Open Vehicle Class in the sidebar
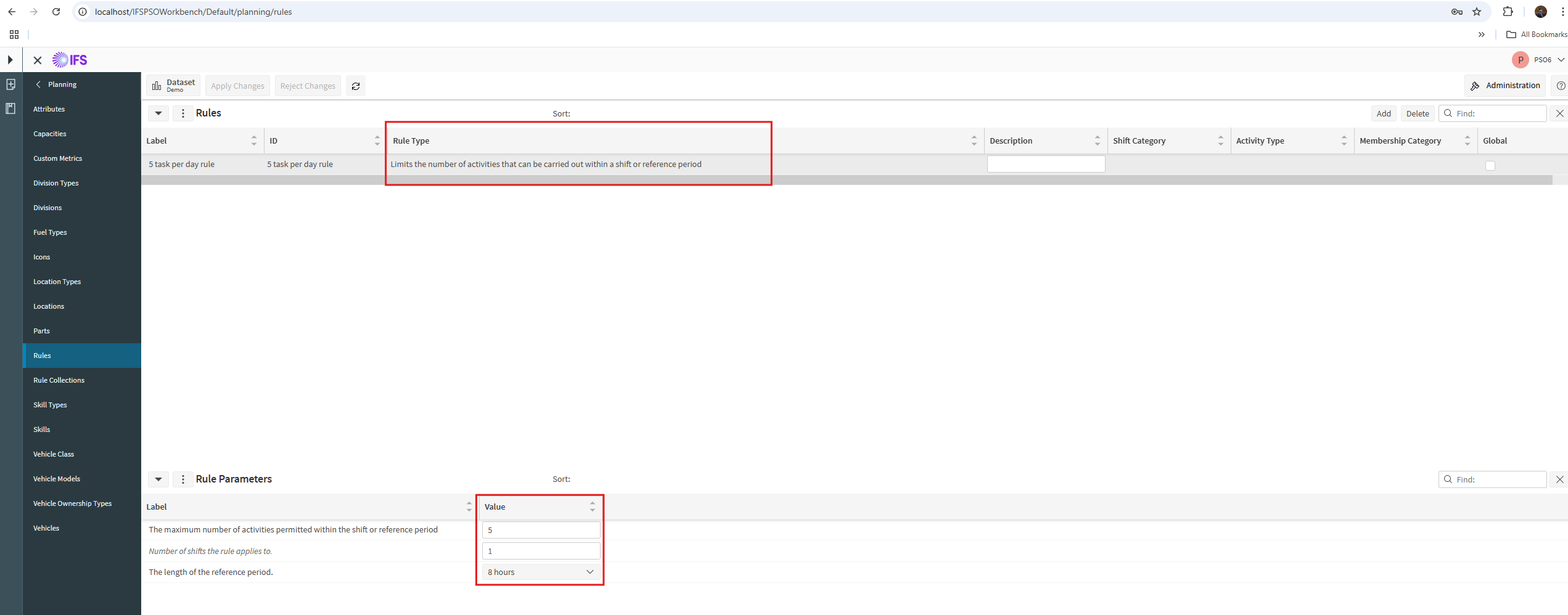The height and width of the screenshot is (615, 1568). [x=82, y=454]
